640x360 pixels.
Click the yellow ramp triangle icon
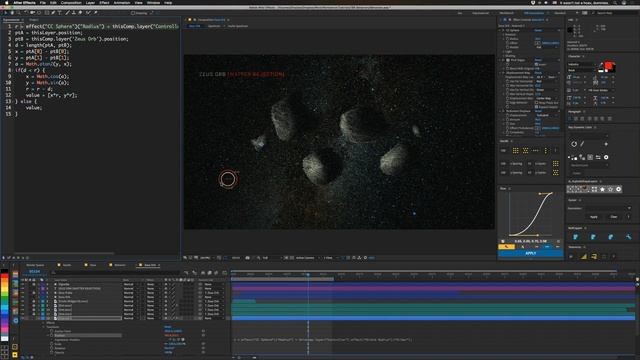tap(584, 256)
